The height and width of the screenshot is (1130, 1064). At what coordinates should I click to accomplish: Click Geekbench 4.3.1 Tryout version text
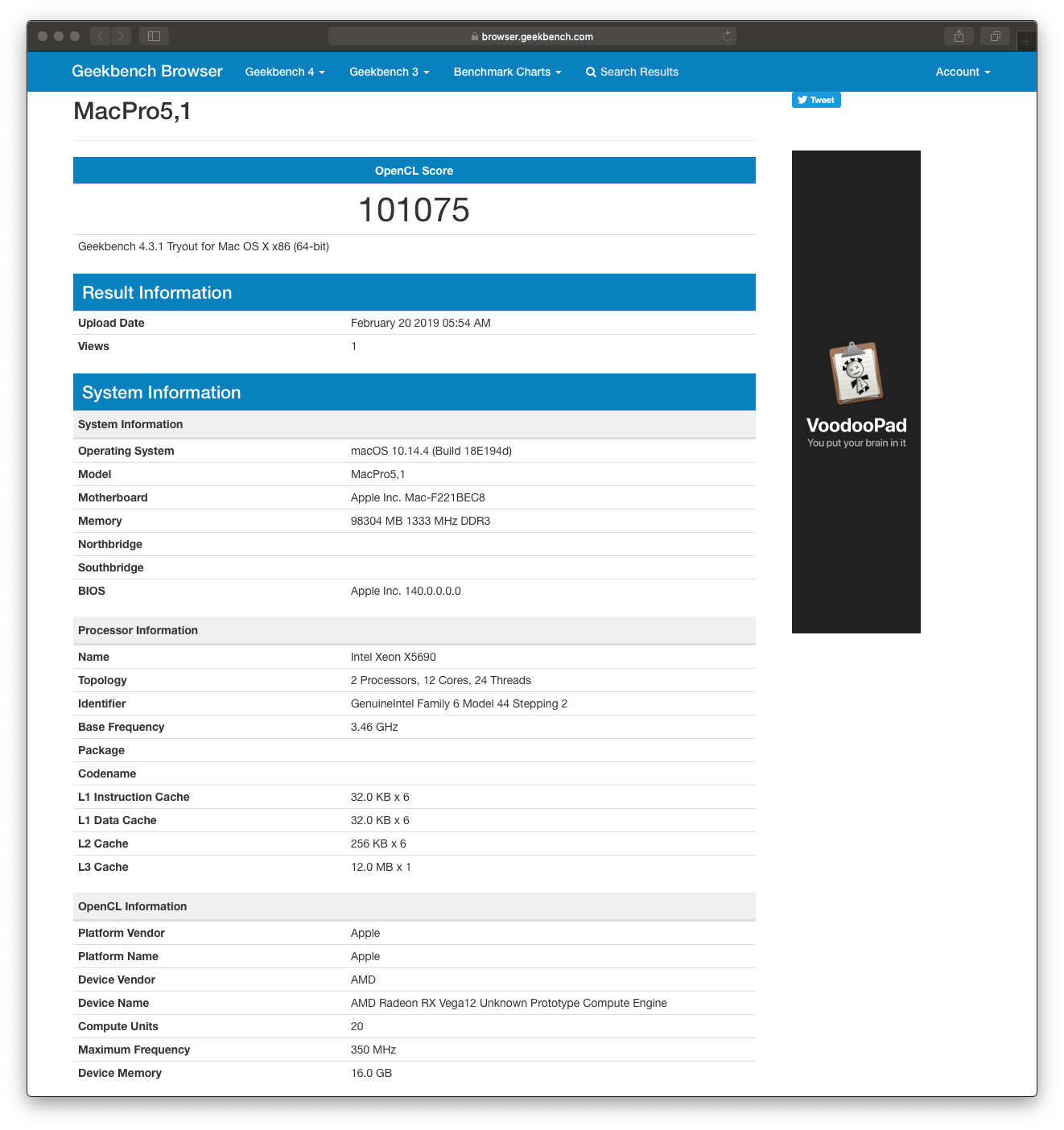coord(204,246)
